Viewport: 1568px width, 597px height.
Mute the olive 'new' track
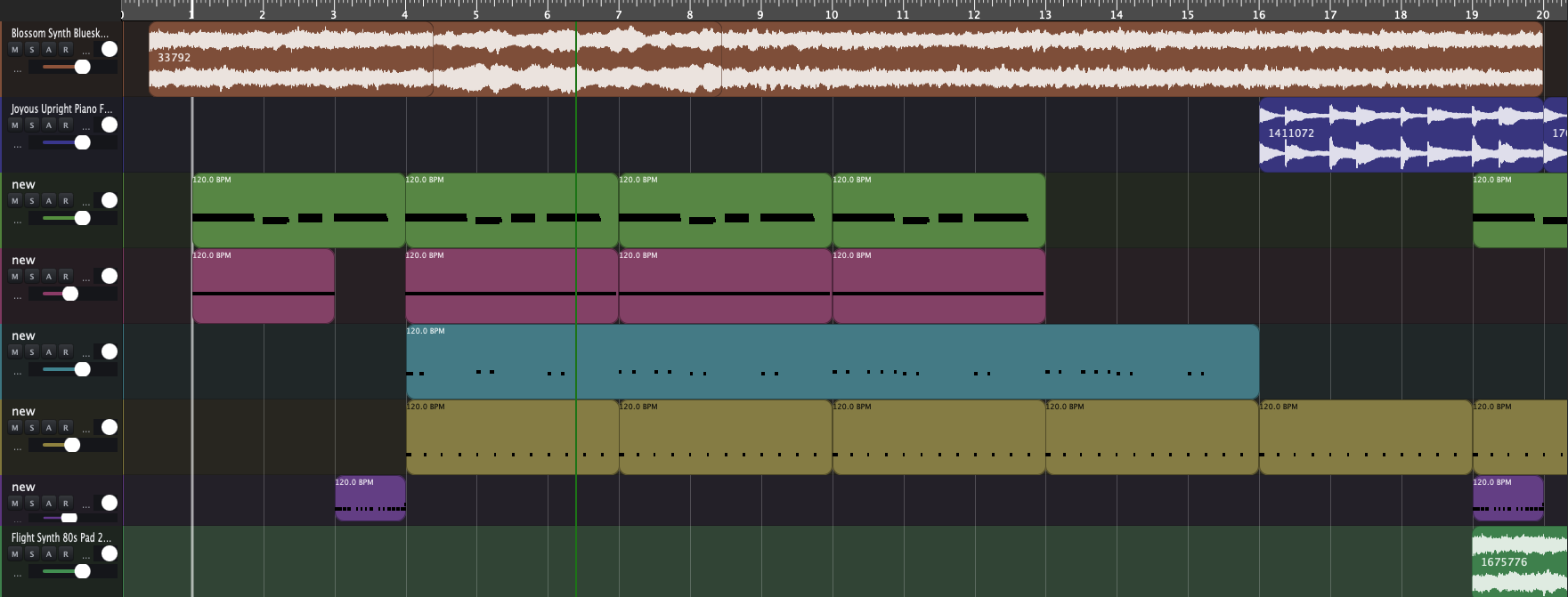pyautogui.click(x=15, y=428)
